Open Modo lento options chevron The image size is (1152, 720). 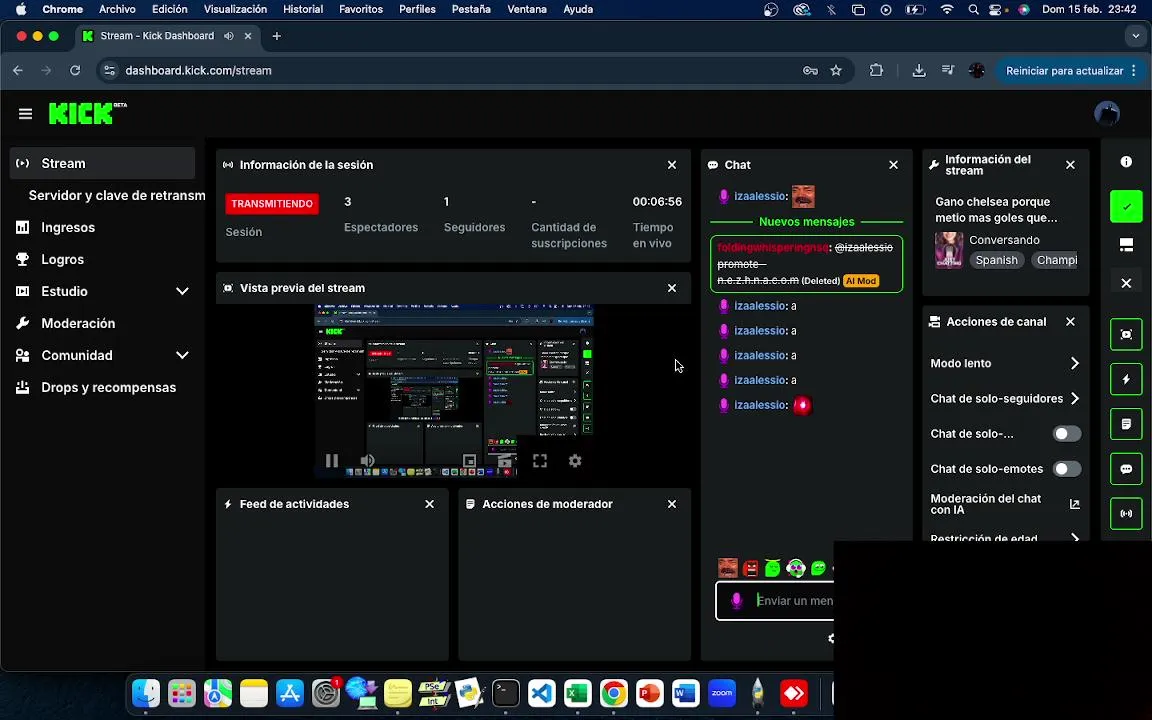tap(1074, 363)
